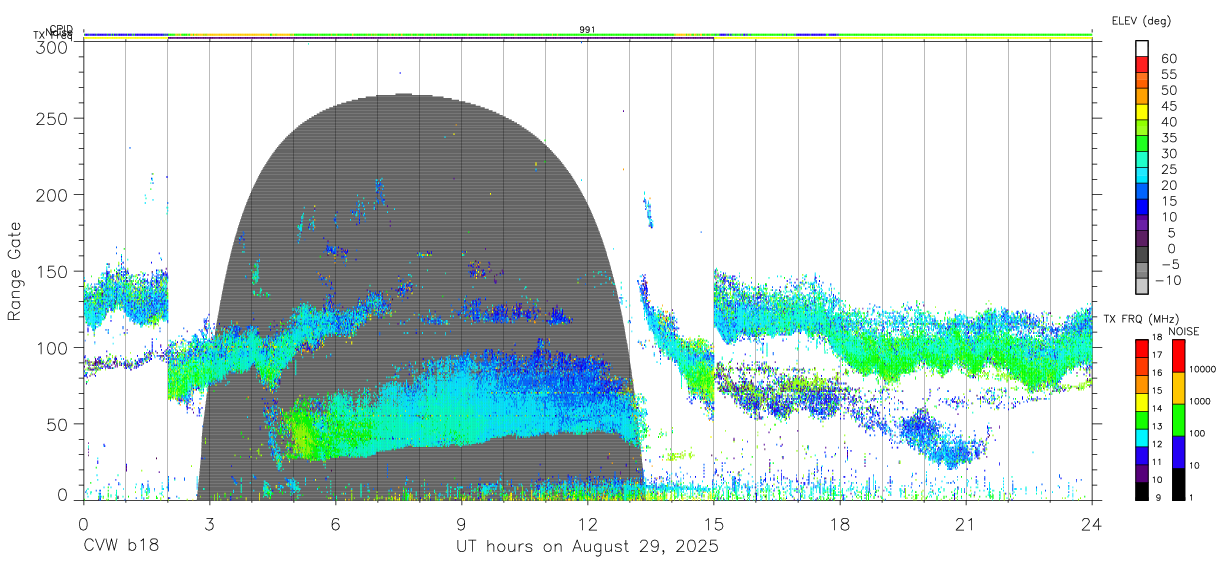Screen dimensions: 1228x567
Task: Click the black bottom segment of NOISE colorbar
Action: 1177,482
